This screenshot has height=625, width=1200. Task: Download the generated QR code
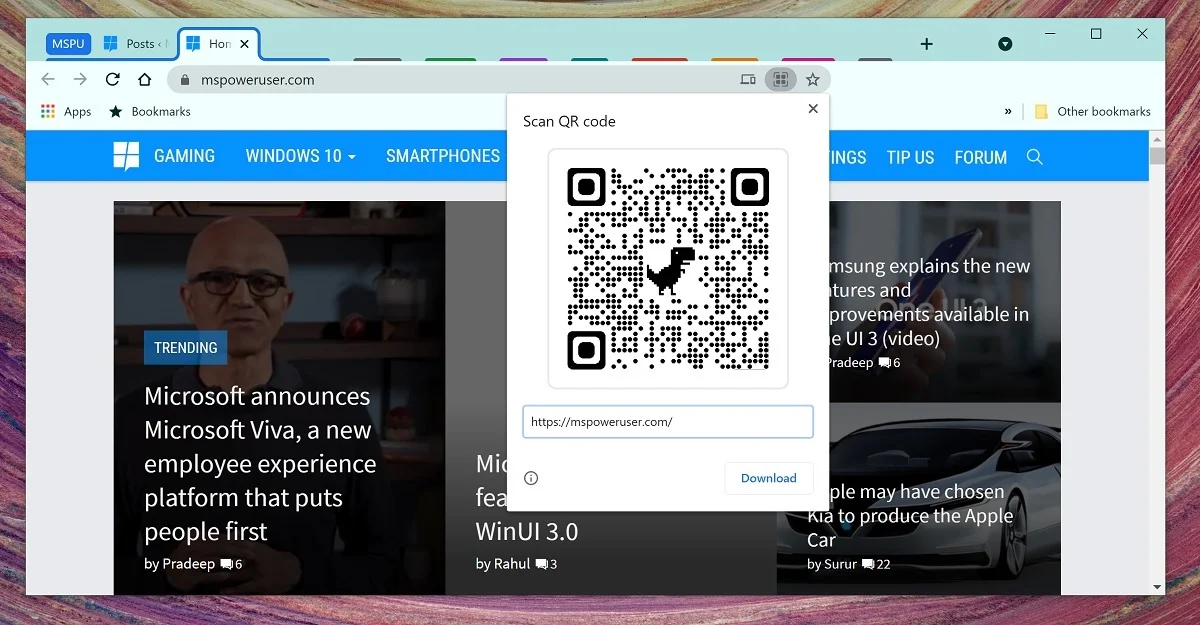coord(768,478)
